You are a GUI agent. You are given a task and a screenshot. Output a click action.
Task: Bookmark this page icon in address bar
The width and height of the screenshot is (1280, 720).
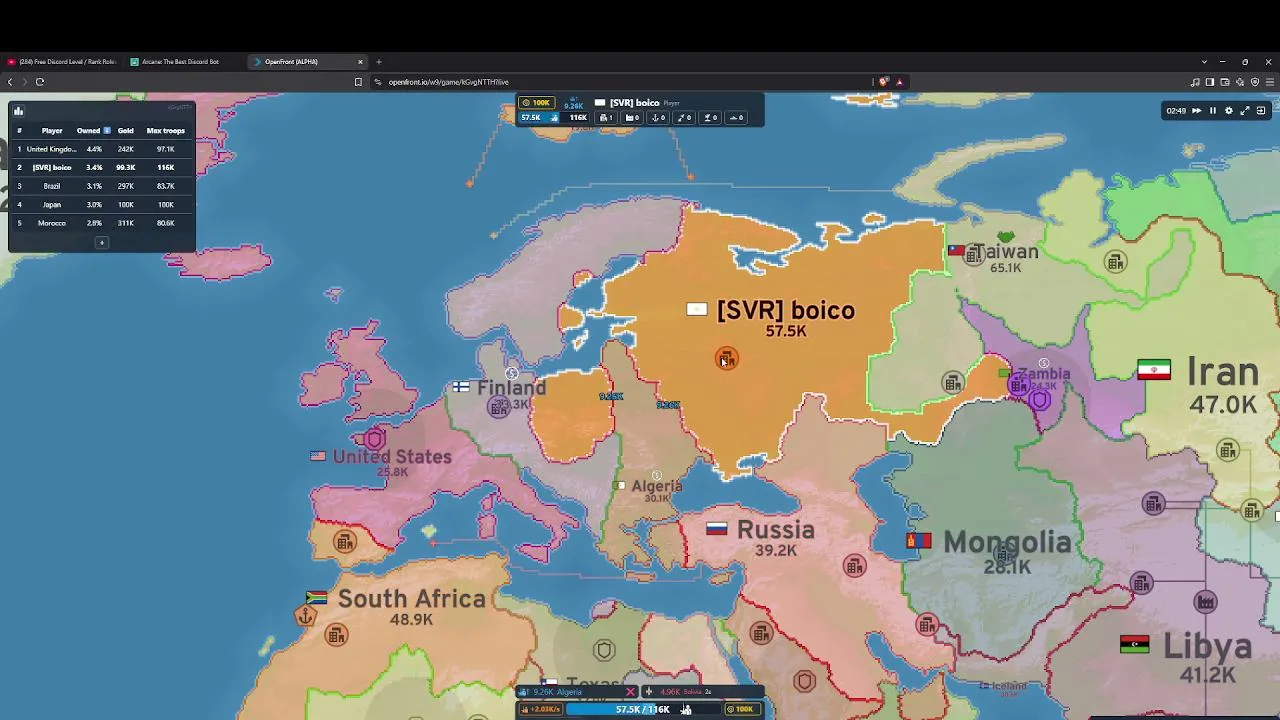358,82
